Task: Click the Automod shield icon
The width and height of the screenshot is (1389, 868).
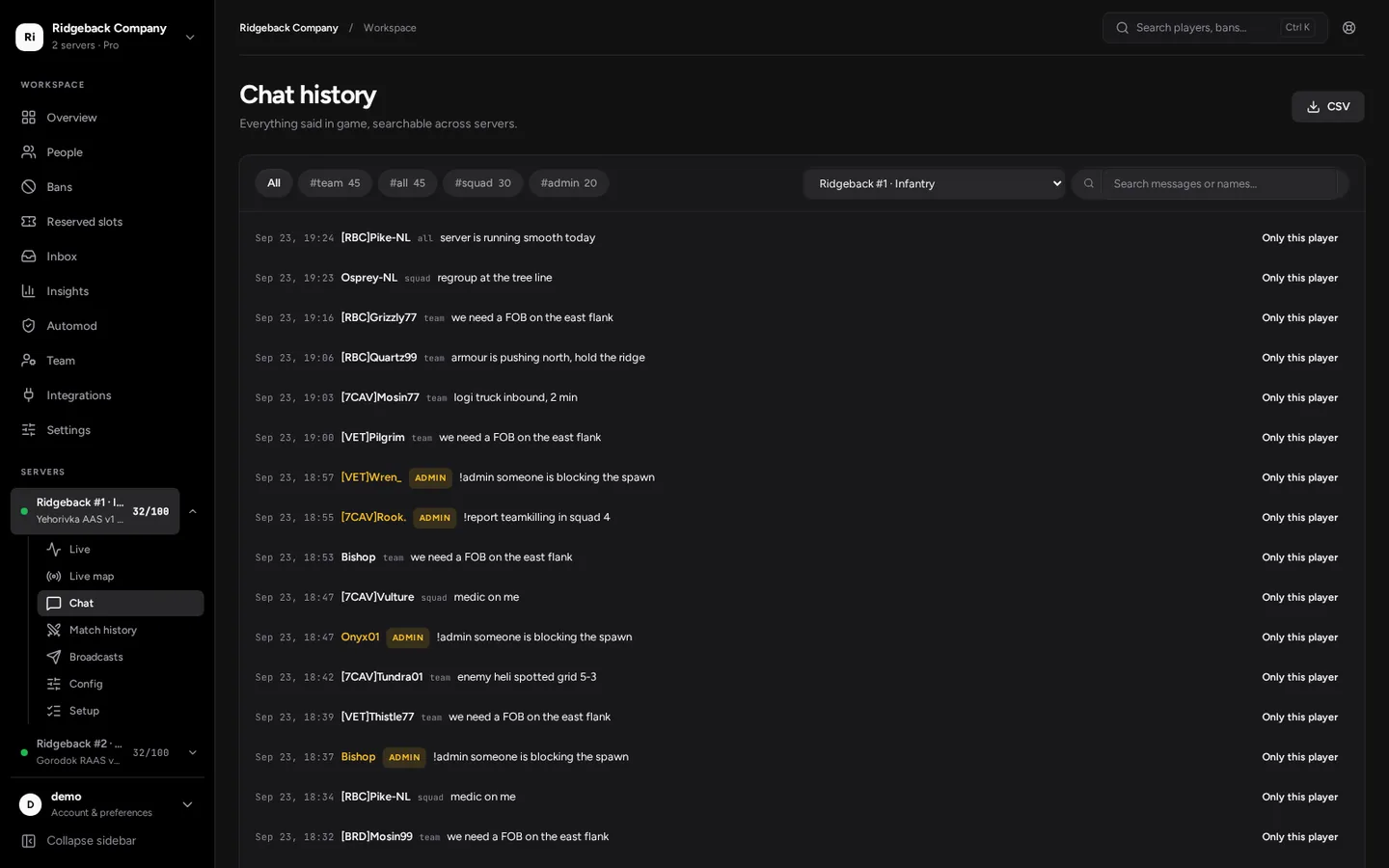Action: coord(29,326)
